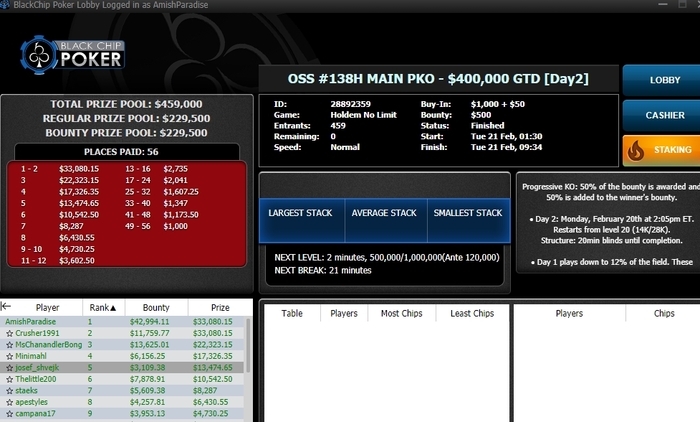Screen dimensions: 700x422
Task: Select player apestyles name
Action: coord(31,402)
